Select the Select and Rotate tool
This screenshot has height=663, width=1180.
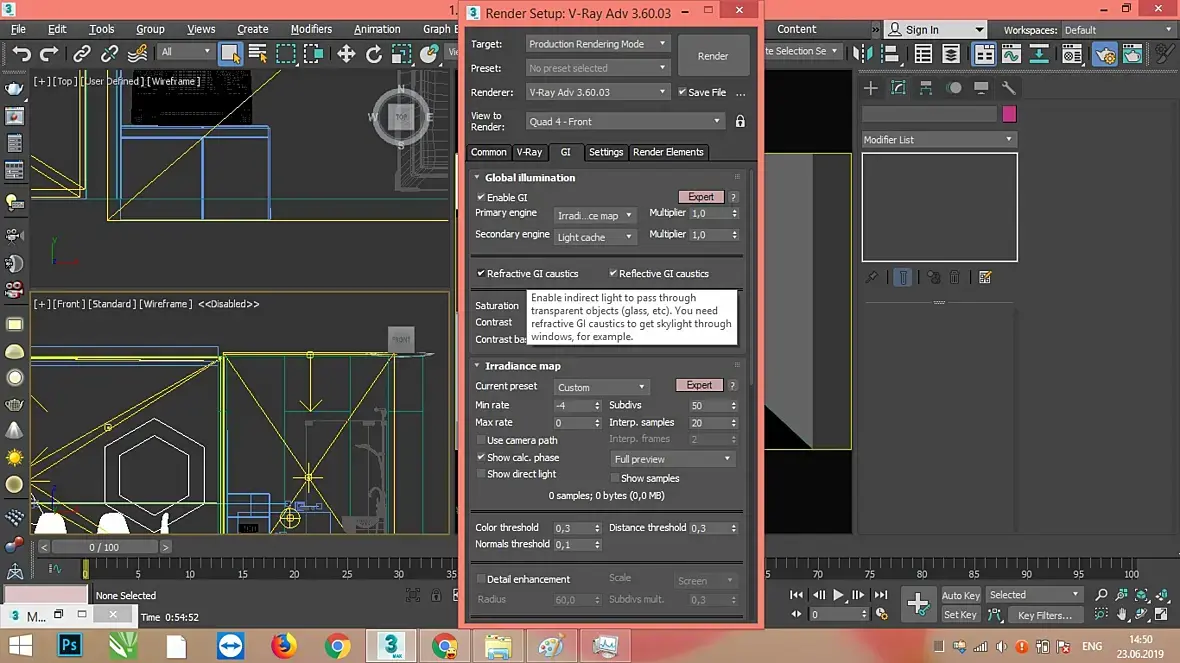coord(373,53)
